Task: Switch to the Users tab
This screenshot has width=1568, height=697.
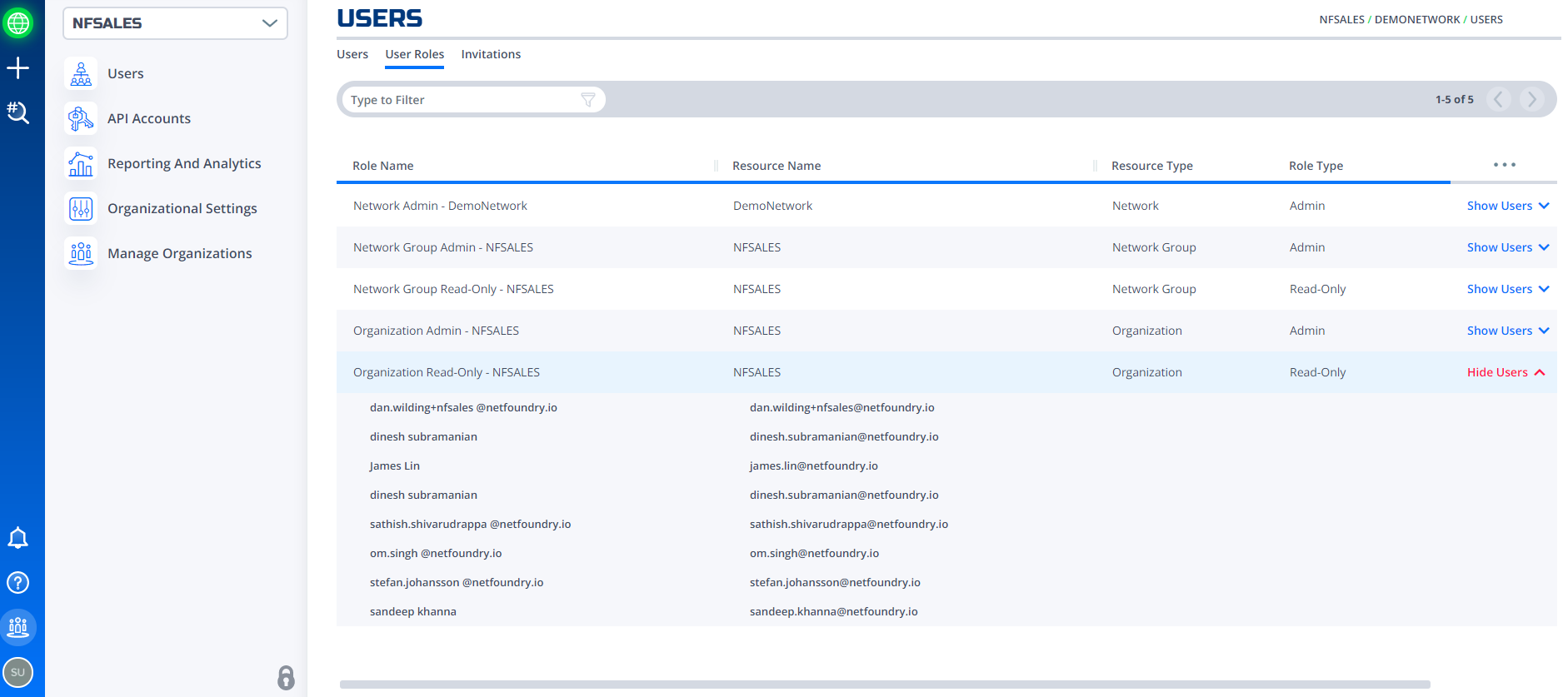Action: 352,54
